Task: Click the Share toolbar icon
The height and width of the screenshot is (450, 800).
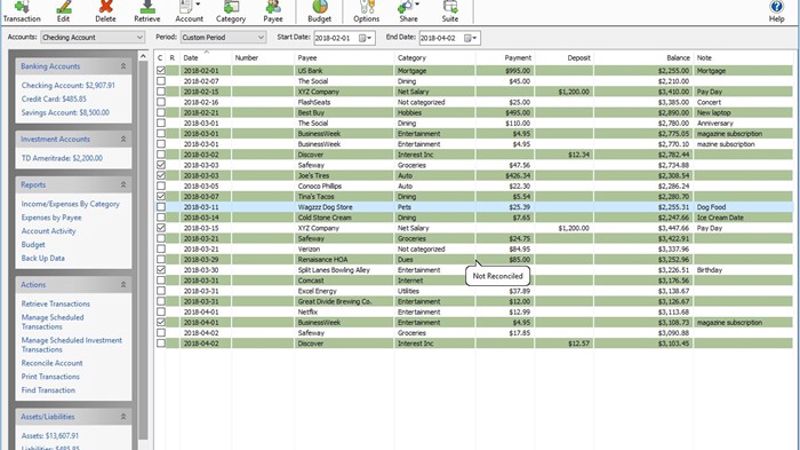Action: (408, 11)
